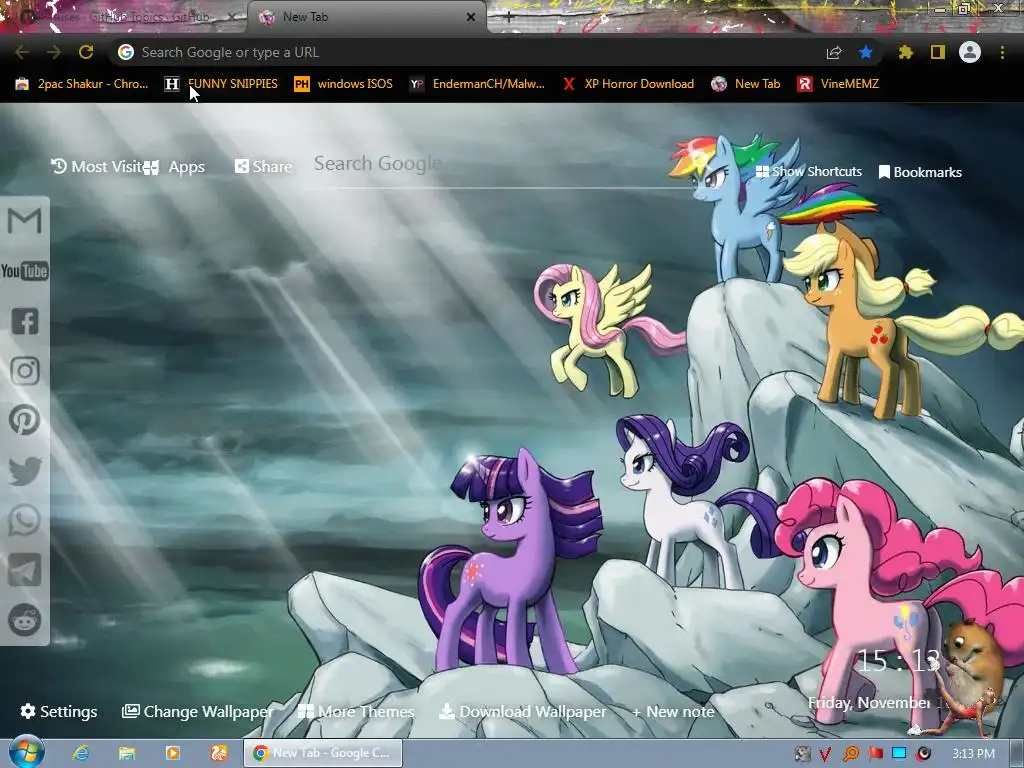Open a new tab with plus button

coord(509,17)
